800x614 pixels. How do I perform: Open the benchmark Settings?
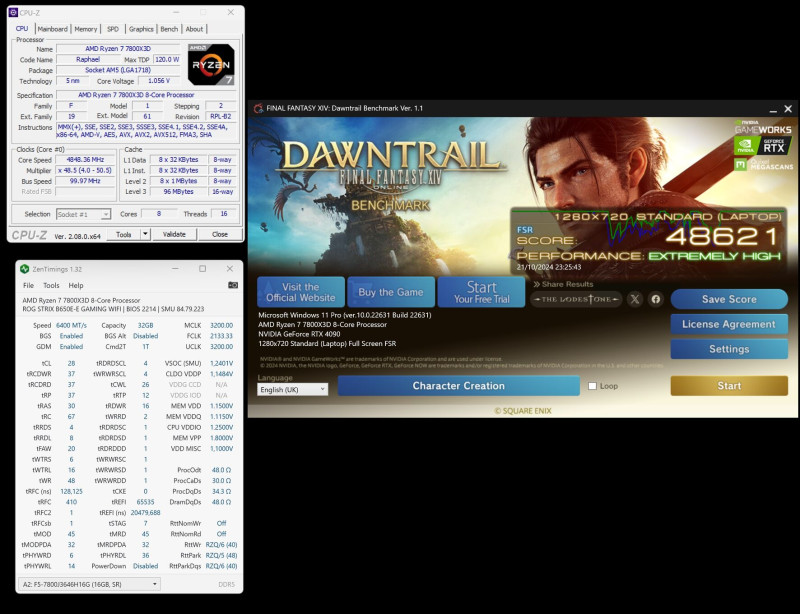[729, 349]
